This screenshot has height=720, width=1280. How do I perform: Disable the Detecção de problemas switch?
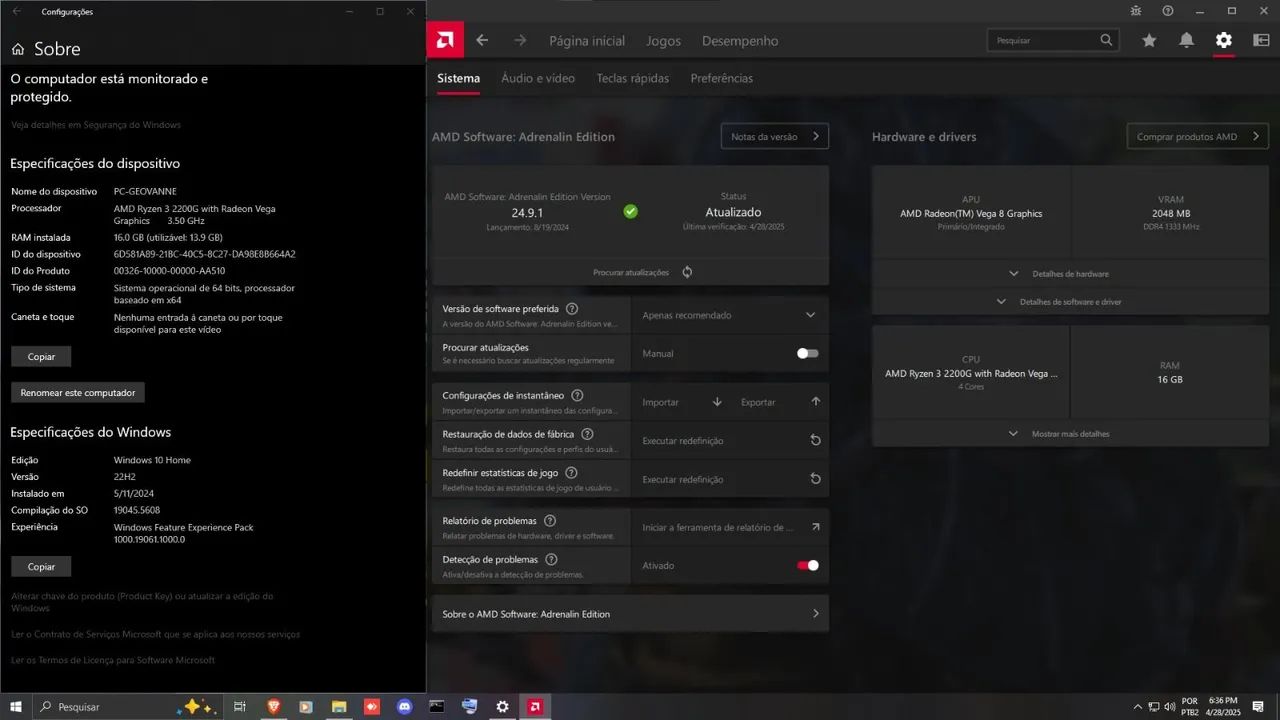pos(807,565)
